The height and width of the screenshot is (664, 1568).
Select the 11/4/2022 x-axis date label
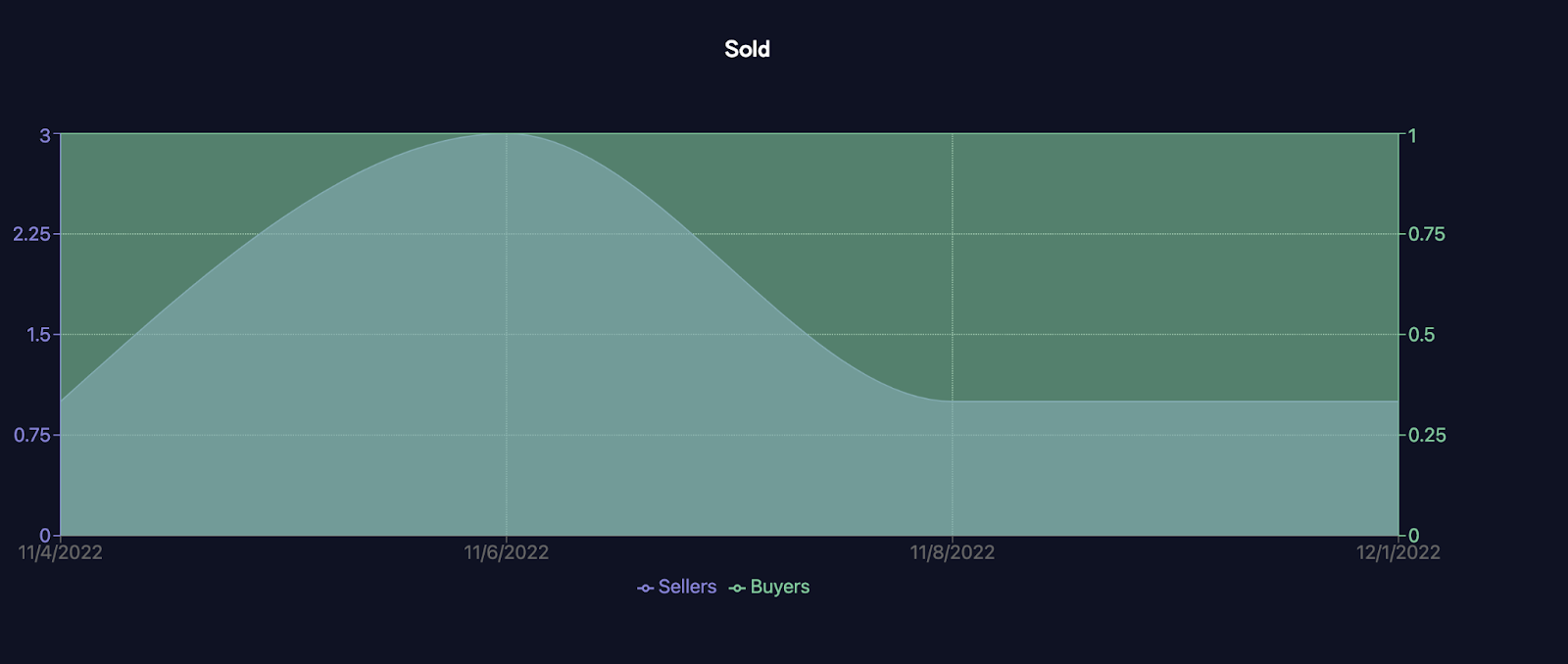(61, 552)
